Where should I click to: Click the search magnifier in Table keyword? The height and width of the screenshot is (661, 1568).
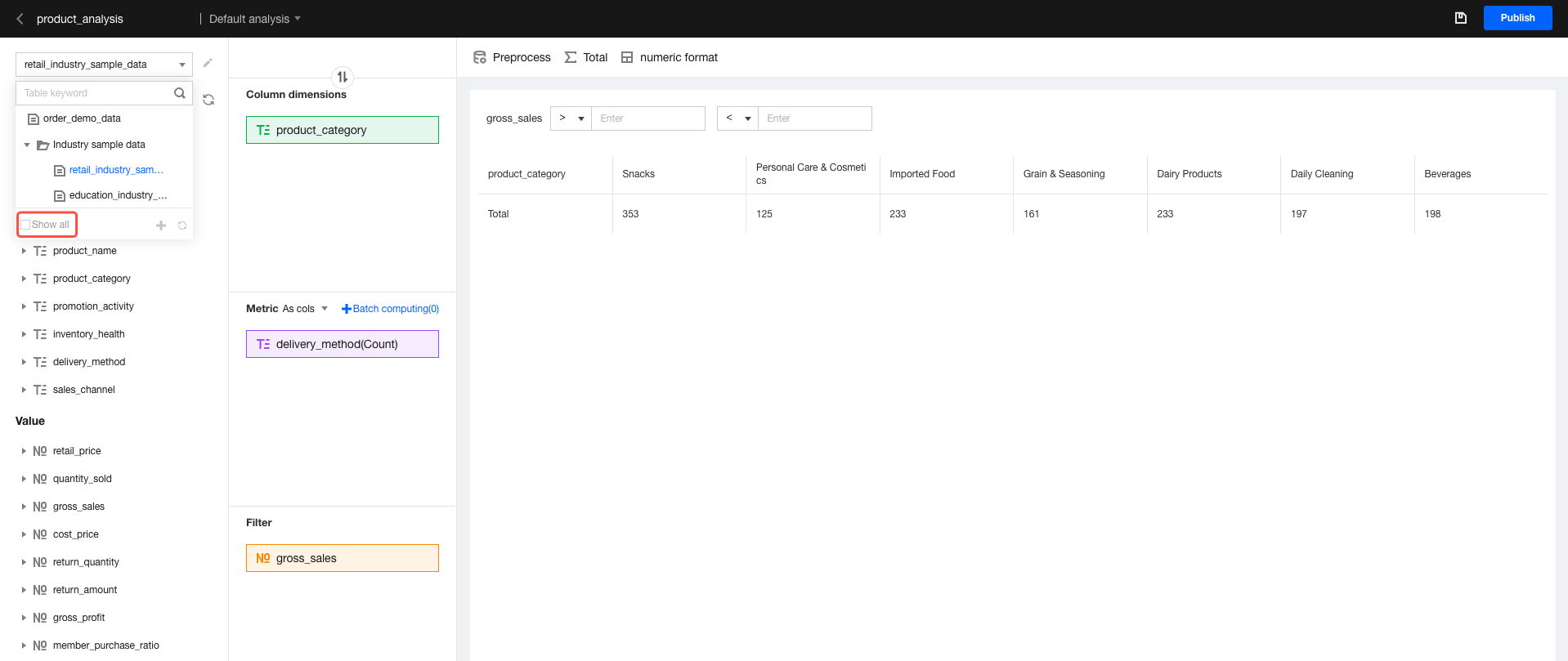pos(180,93)
